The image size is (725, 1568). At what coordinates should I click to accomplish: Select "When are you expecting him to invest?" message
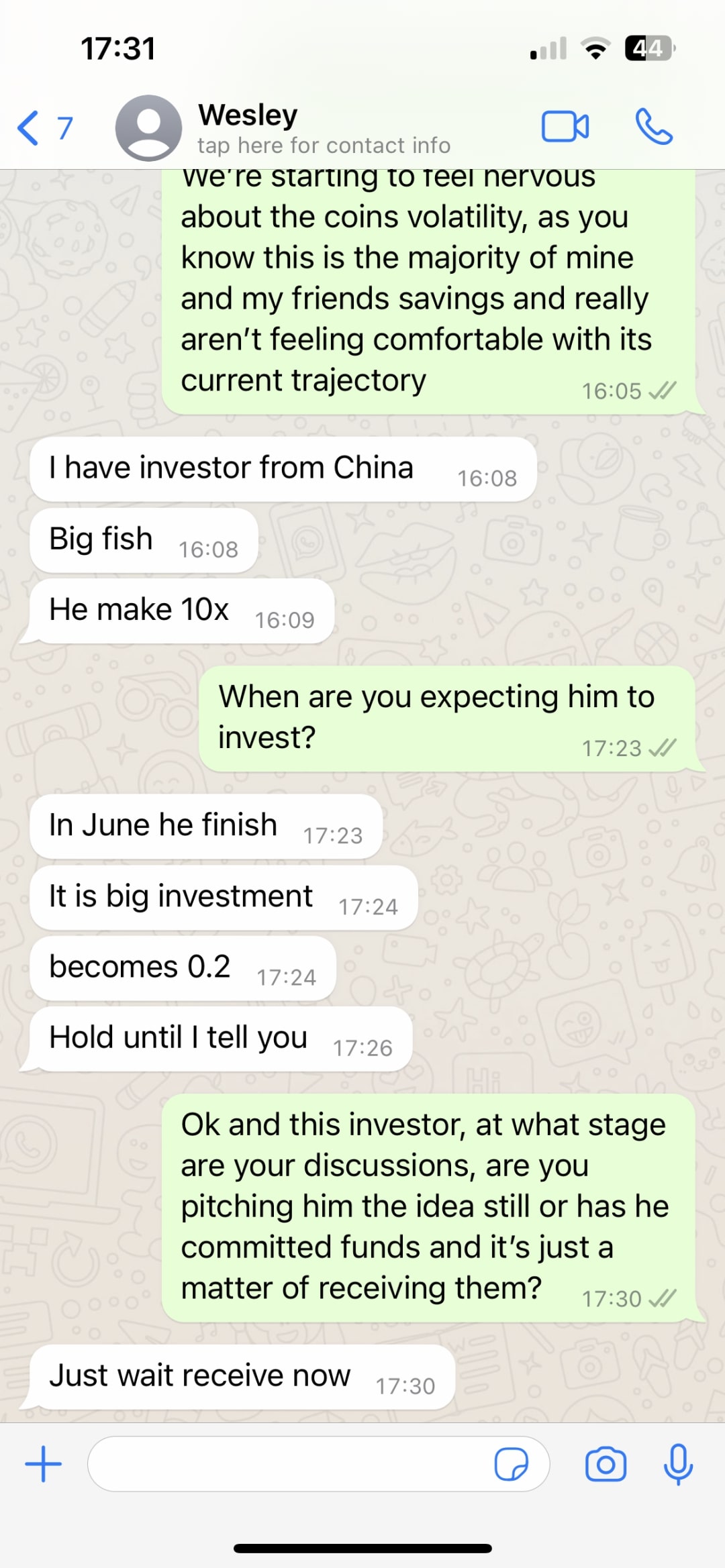[448, 719]
